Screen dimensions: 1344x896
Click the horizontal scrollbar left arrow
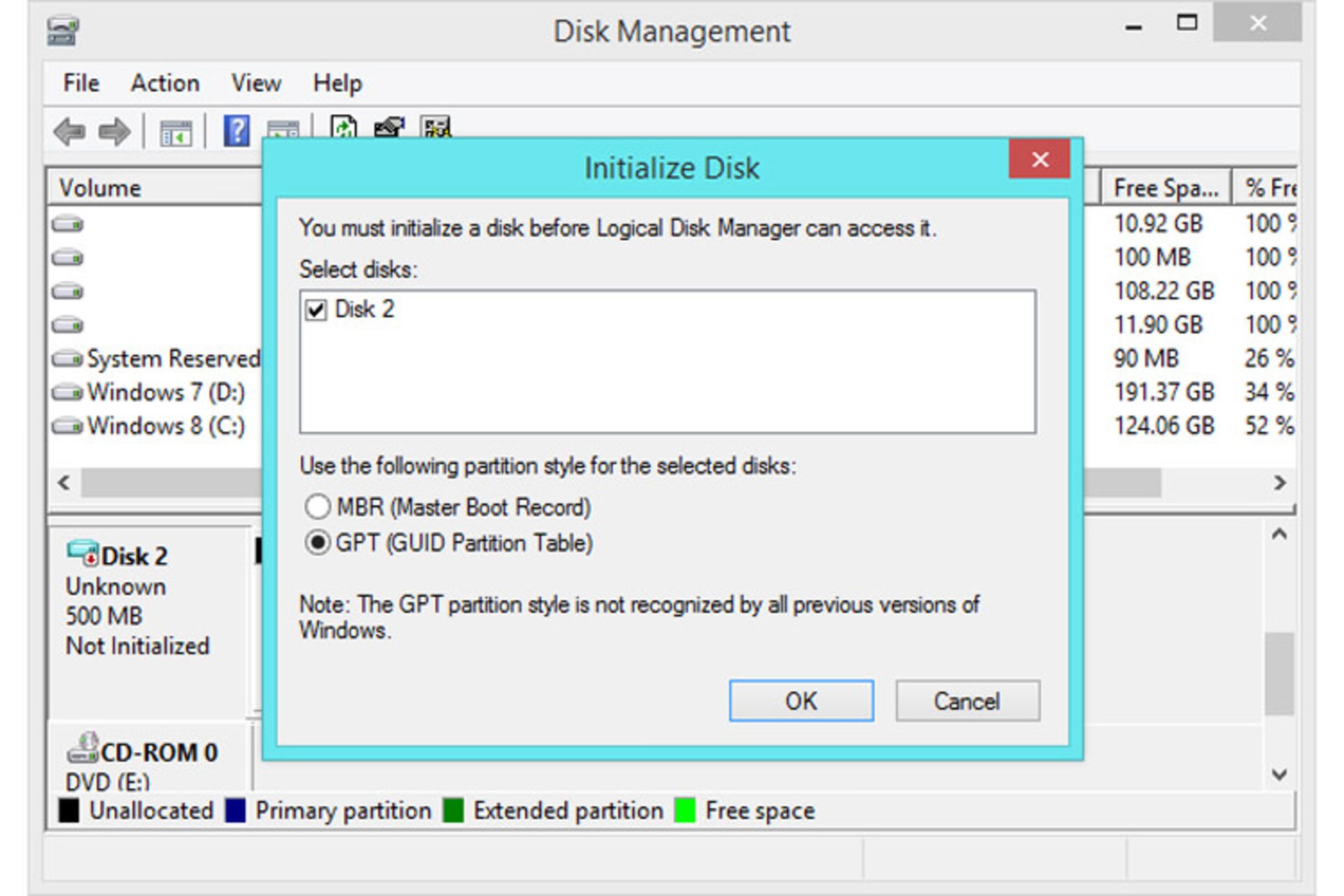tap(64, 482)
